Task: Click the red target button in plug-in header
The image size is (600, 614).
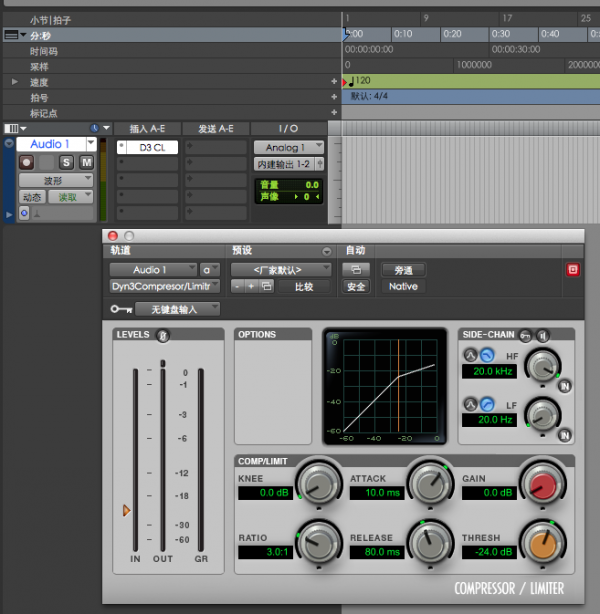Action: pyautogui.click(x=573, y=269)
